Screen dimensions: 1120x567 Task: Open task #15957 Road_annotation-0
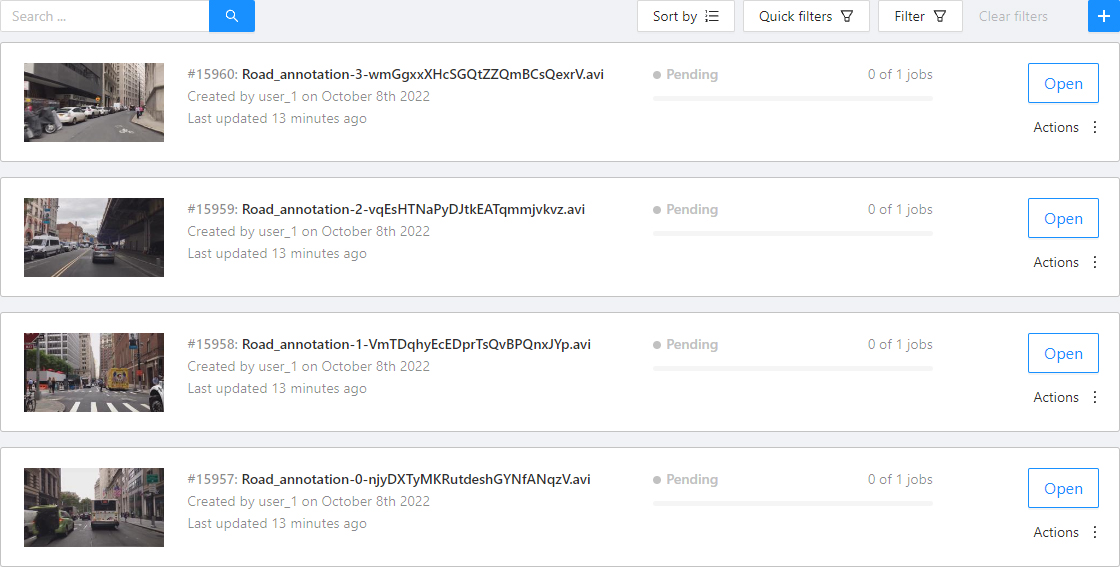point(1062,489)
